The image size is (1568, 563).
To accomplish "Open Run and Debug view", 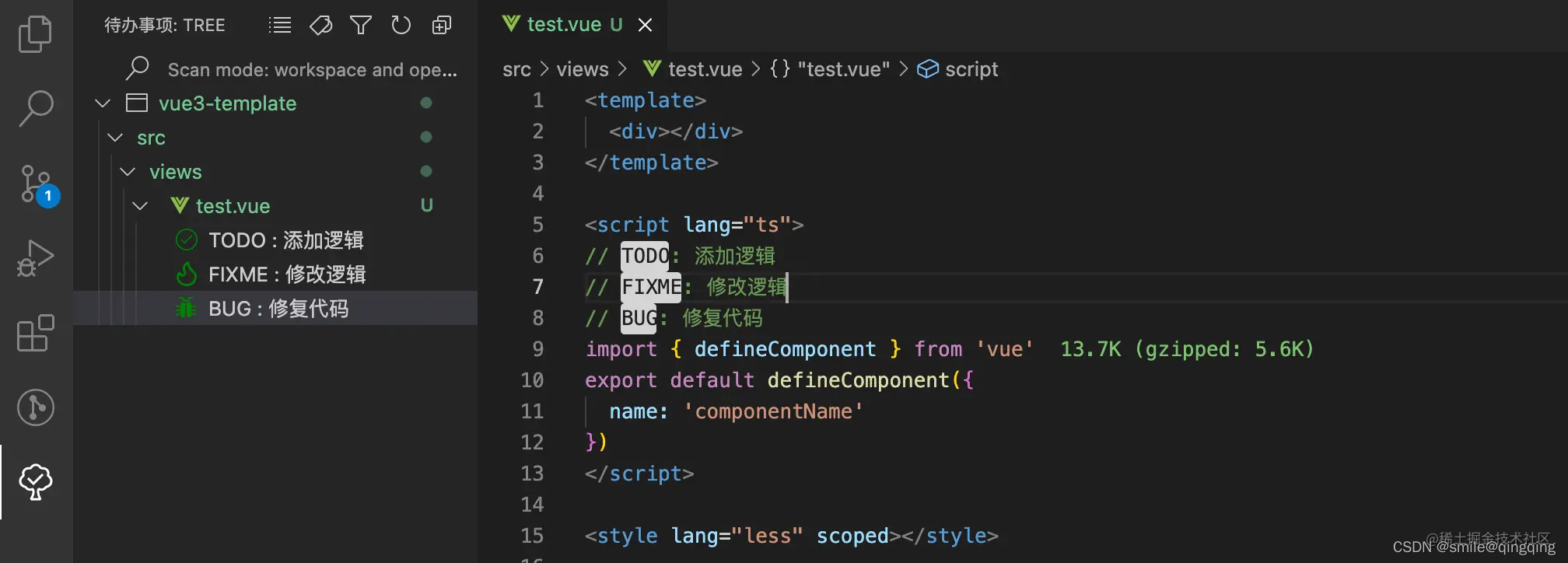I will (x=36, y=257).
